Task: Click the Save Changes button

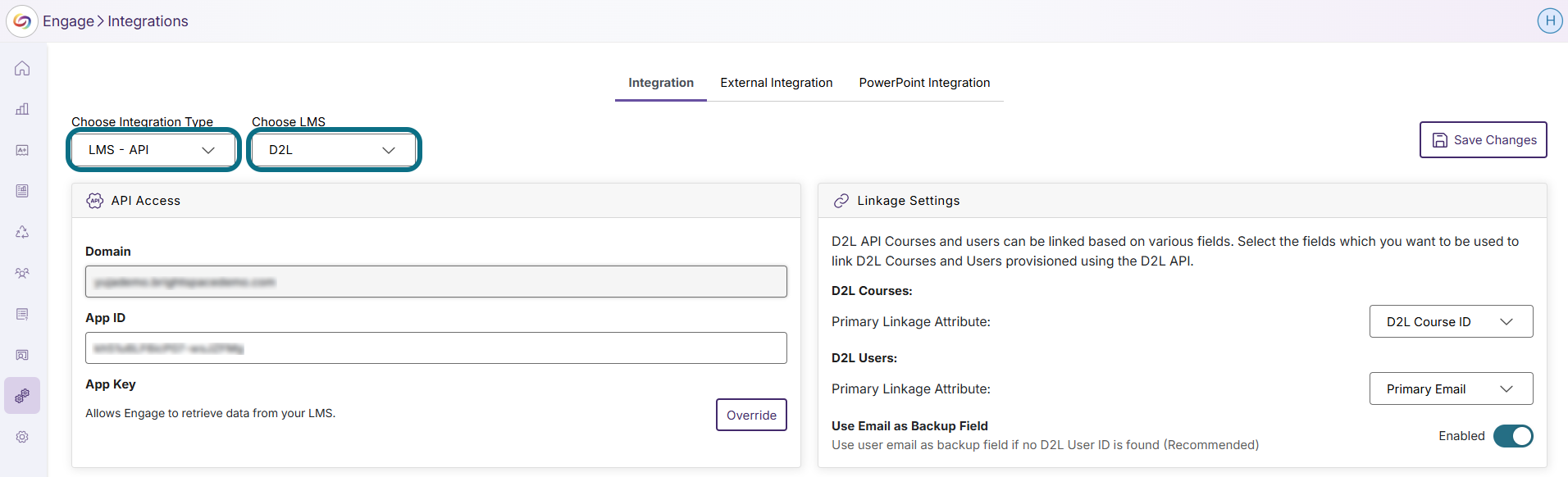Action: coord(1484,139)
